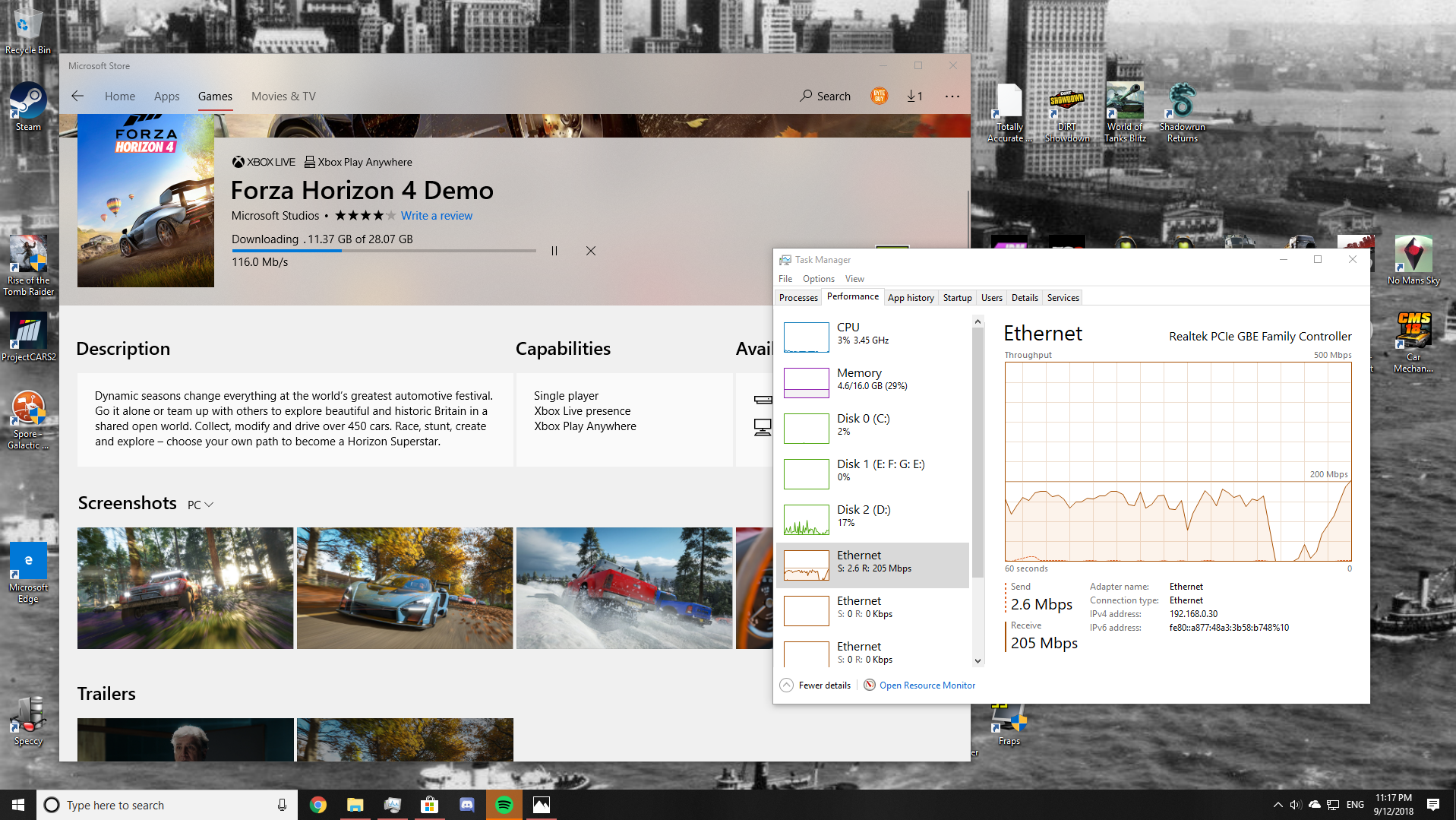1456x820 pixels.
Task: Open the blue McLaren autumn screenshot
Action: pyautogui.click(x=405, y=588)
